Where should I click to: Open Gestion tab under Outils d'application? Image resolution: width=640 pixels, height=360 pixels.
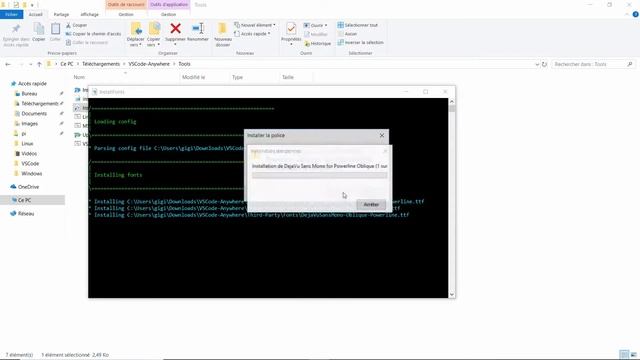[168, 14]
